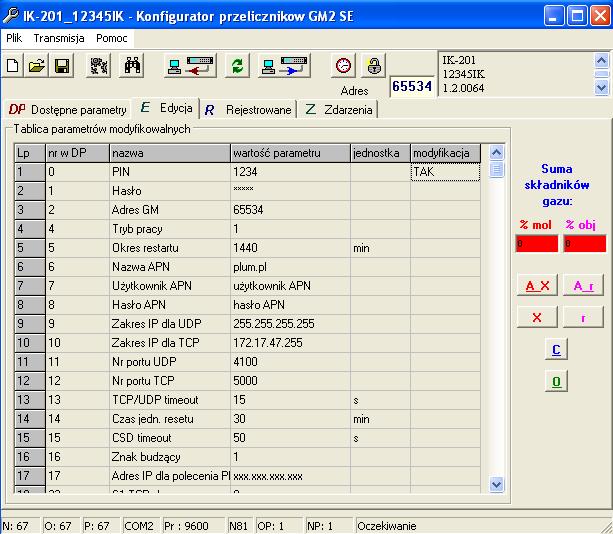Click the red clock icon
613x534 pixels.
pos(343,65)
